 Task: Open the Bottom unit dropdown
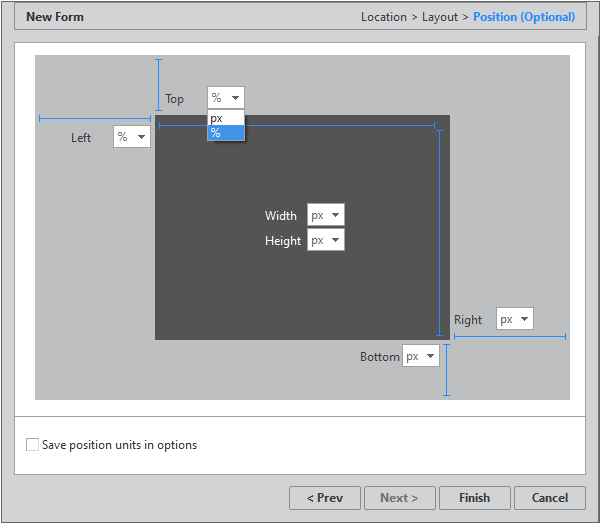(421, 356)
